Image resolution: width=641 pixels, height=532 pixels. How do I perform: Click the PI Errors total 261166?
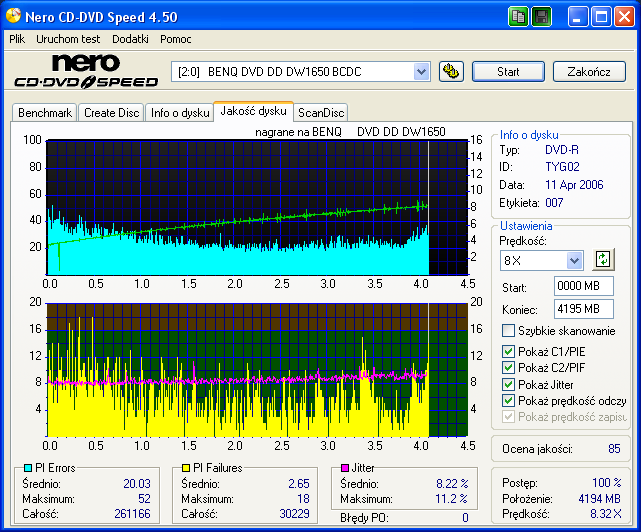tap(132, 514)
